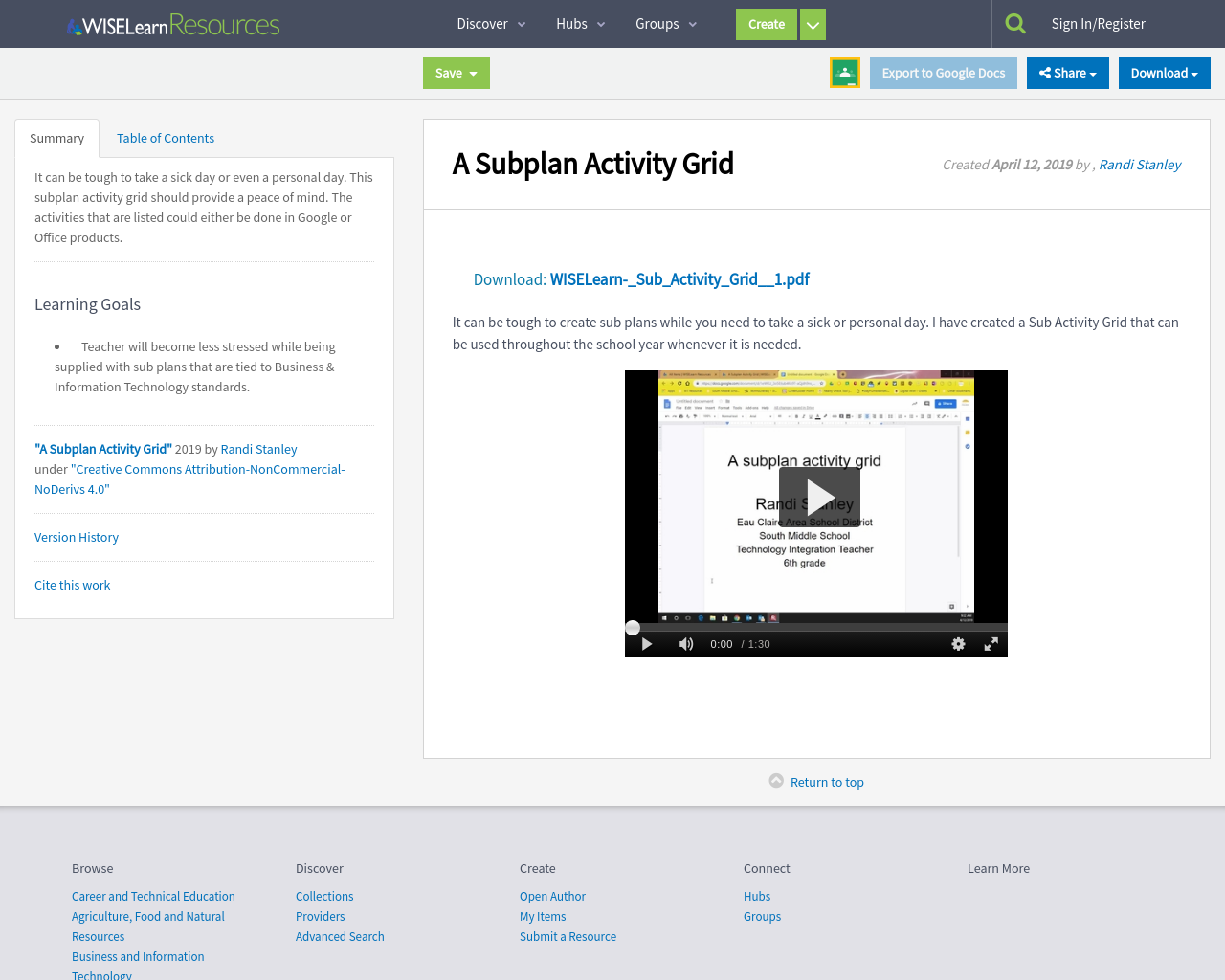Share to Google Classroom
This screenshot has height=980, width=1225.
(844, 71)
